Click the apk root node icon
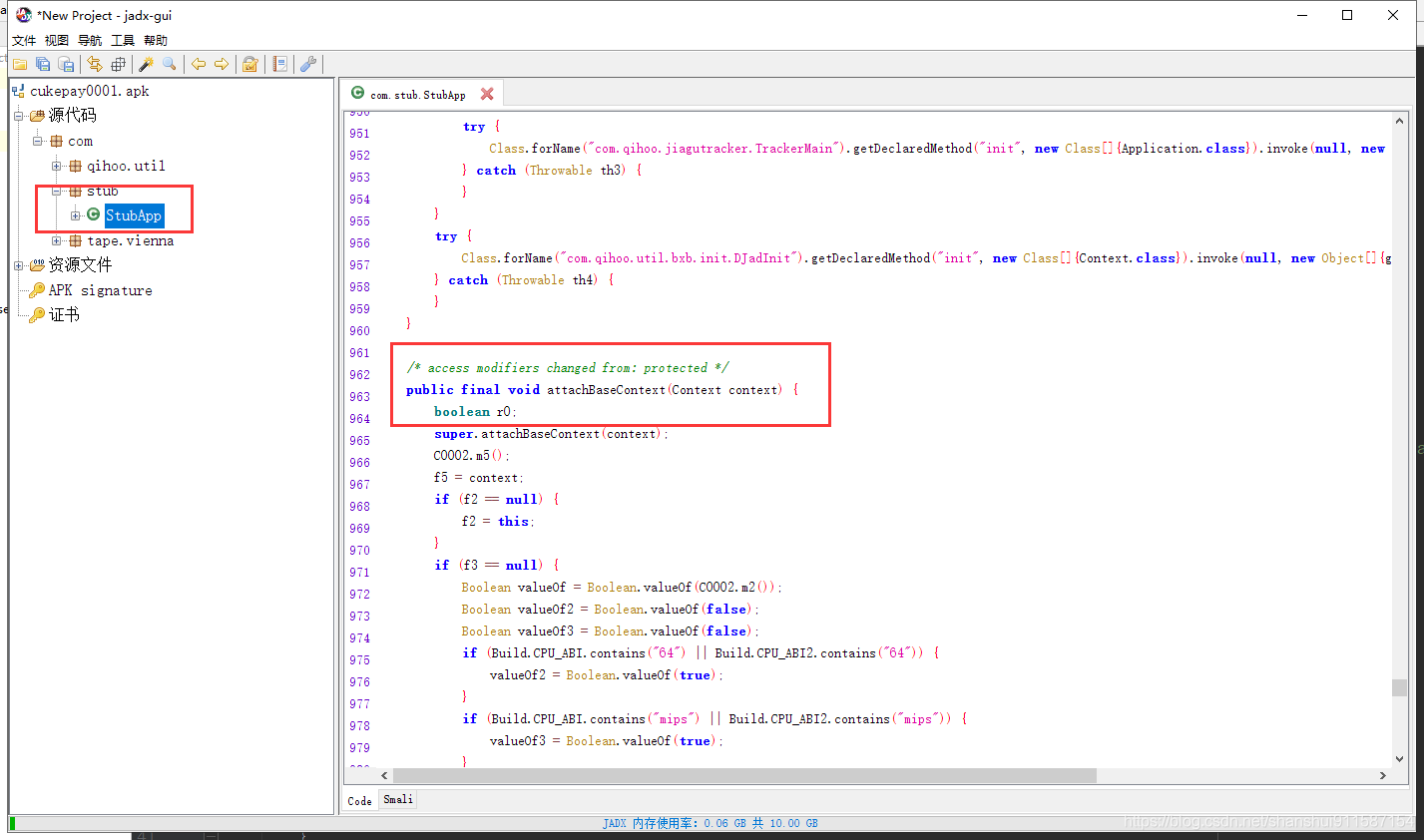Viewport: 1424px width, 840px height. pos(18,91)
